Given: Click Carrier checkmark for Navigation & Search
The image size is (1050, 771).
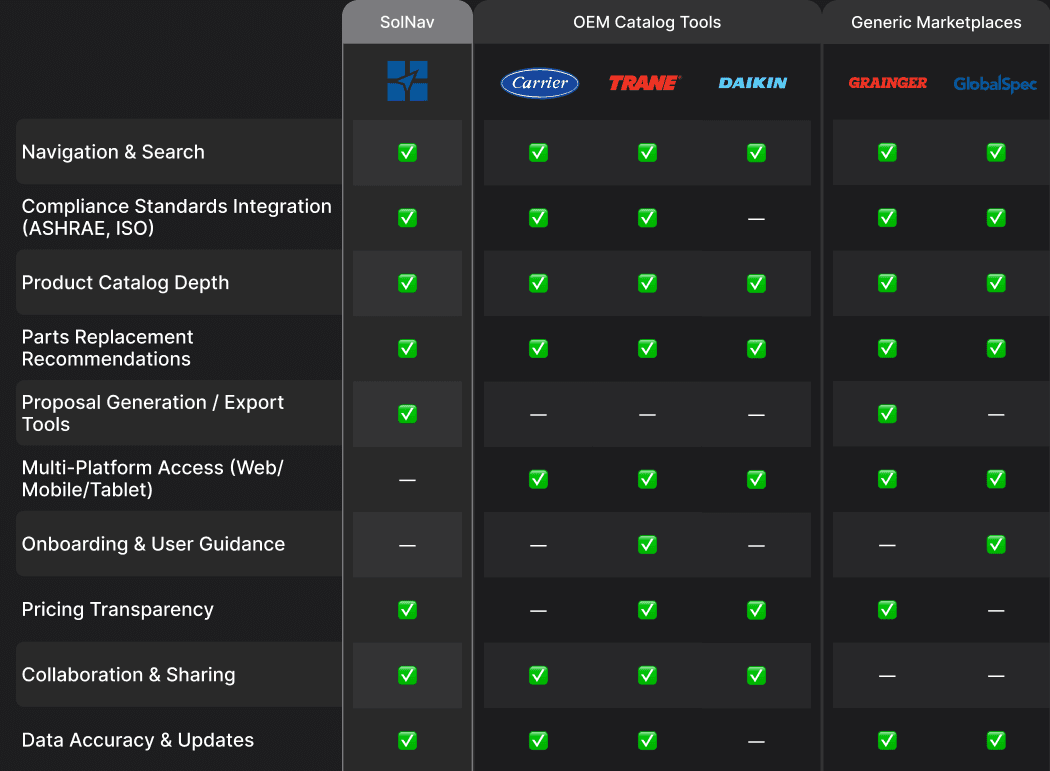Looking at the screenshot, I should point(538,153).
